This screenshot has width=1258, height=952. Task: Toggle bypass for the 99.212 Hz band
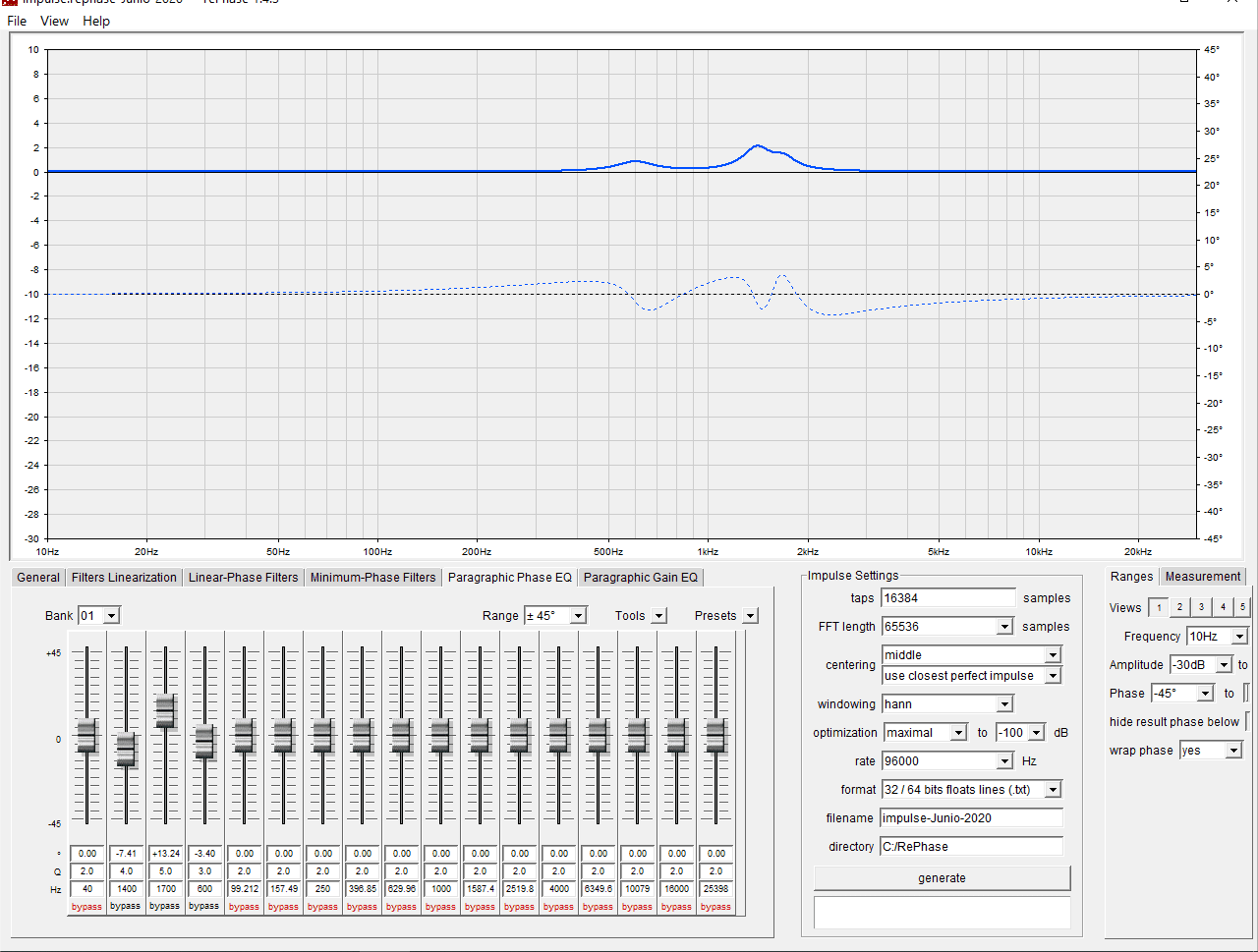(x=244, y=907)
